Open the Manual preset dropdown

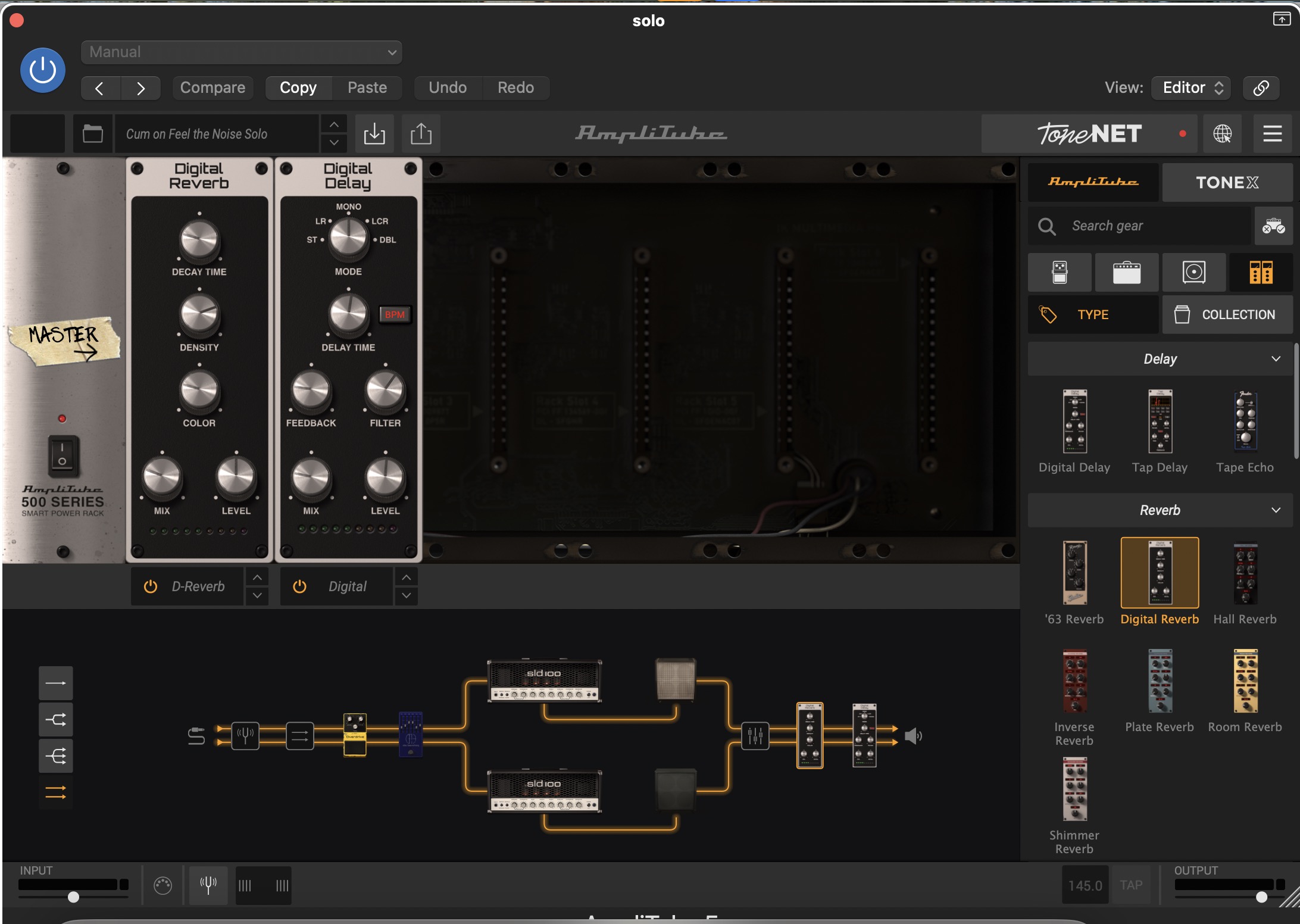pos(241,52)
